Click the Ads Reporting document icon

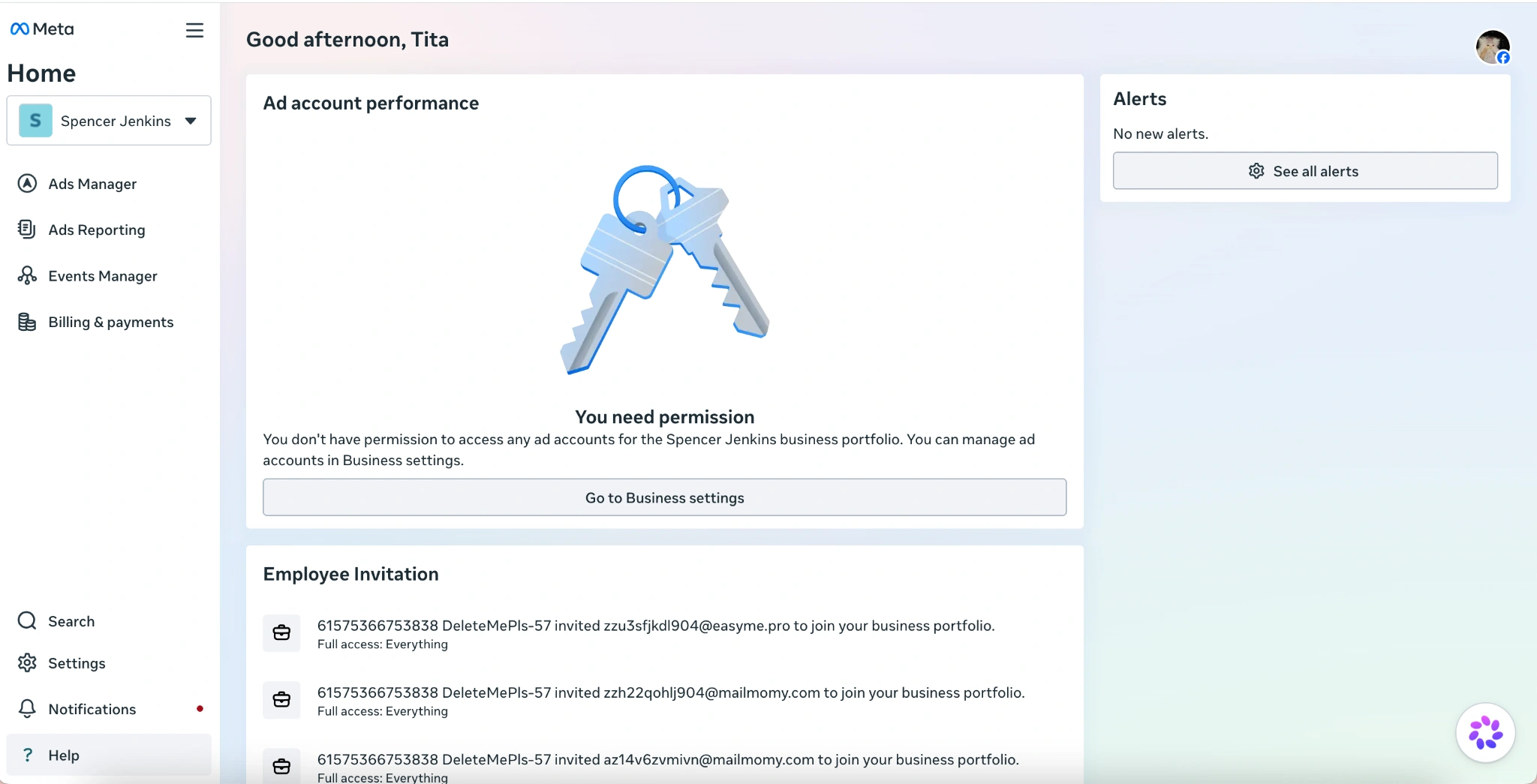pos(27,230)
